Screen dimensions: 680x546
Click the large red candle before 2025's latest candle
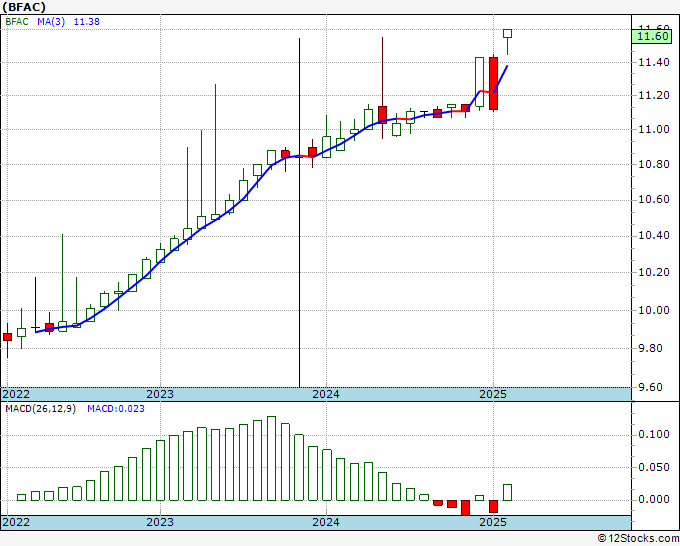coord(493,83)
